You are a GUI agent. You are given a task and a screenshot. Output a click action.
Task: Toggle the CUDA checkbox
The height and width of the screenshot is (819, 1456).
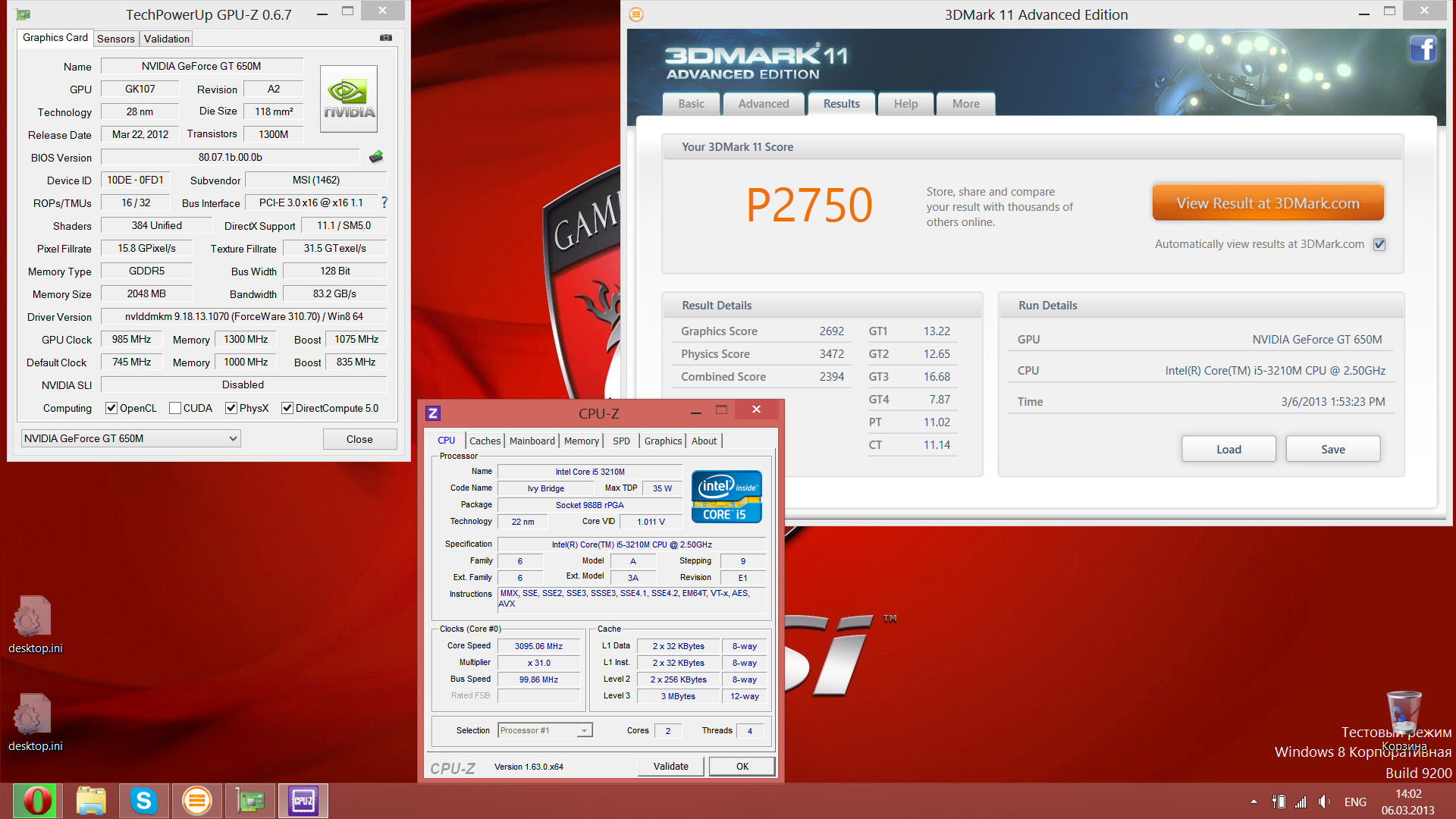(x=175, y=408)
